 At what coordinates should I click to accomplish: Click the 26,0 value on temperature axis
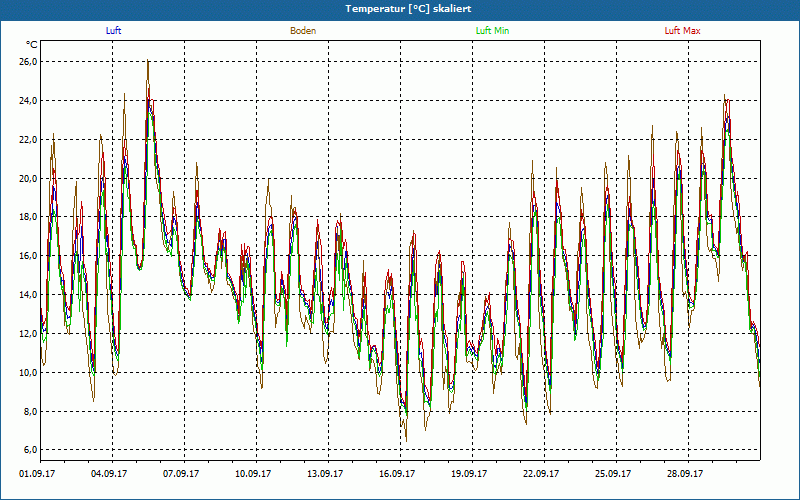(x=27, y=62)
